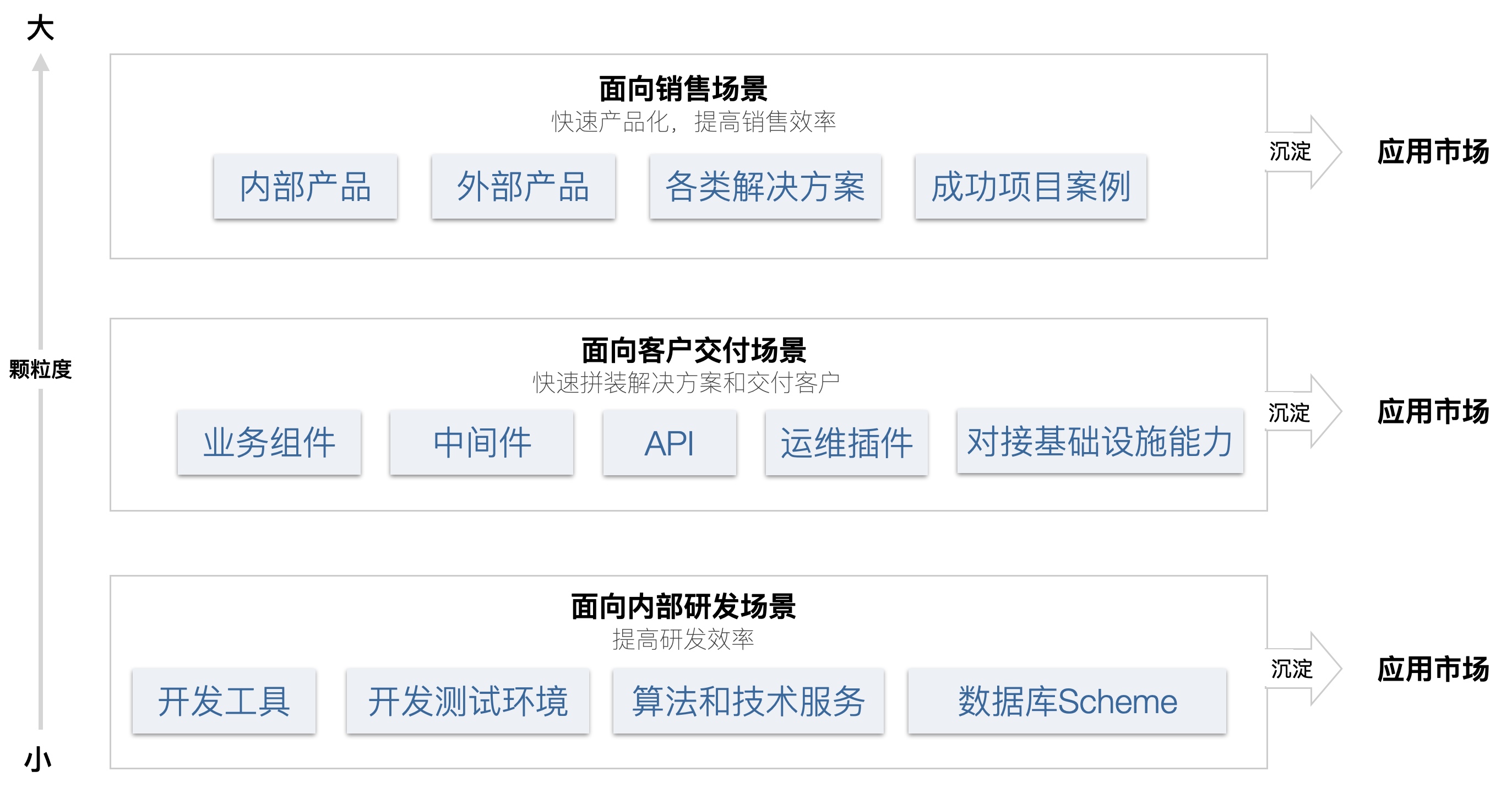Click the upward granularity arrowhead below 大
Image resolution: width=1512 pixels, height=793 pixels.
(41, 62)
